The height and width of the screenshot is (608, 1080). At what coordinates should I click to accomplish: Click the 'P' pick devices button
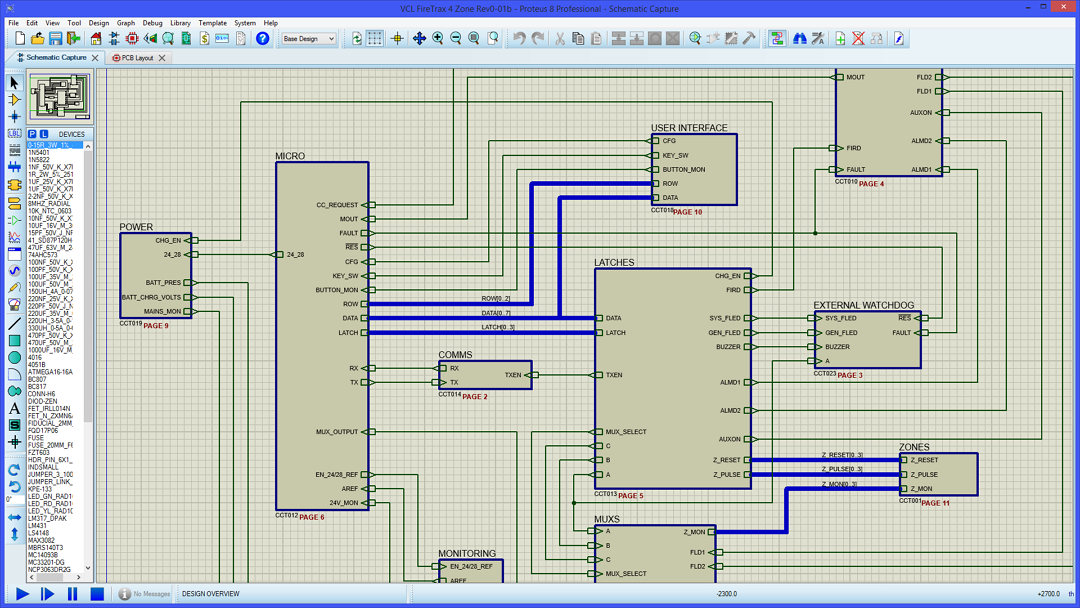pyautogui.click(x=32, y=134)
